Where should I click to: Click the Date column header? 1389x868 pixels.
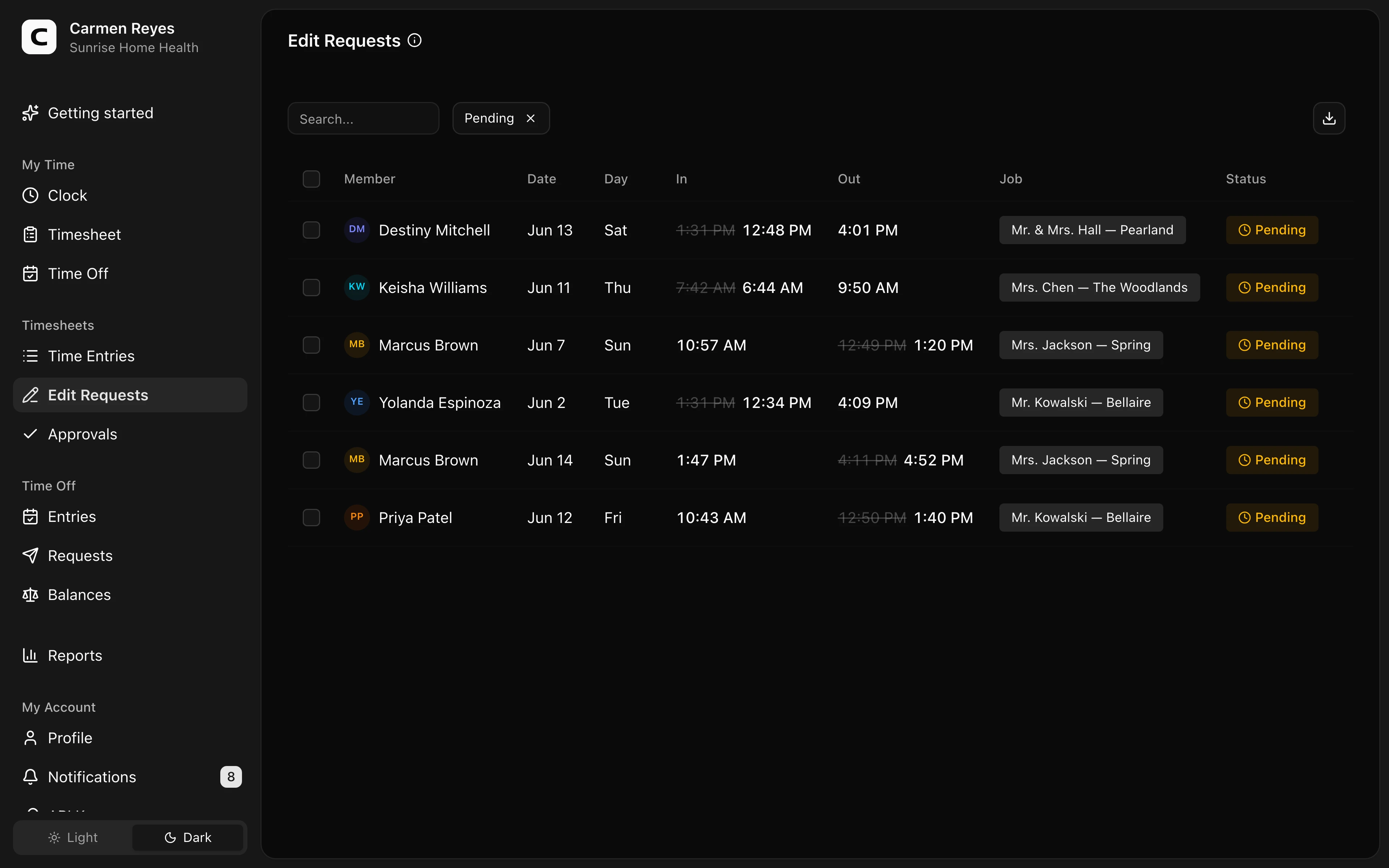541,179
